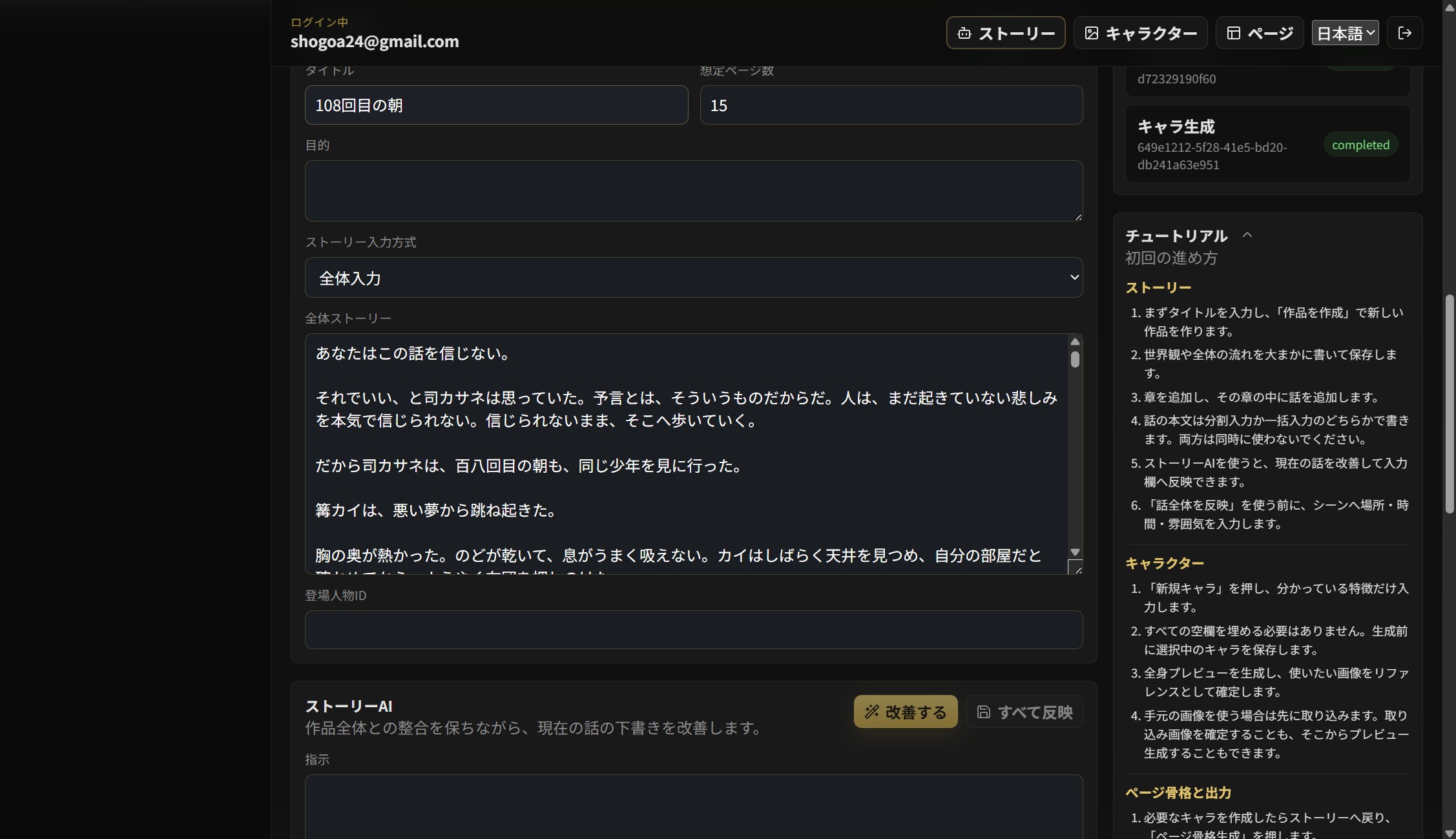Click the magic wand icon on 改善する
The height and width of the screenshot is (839, 1456).
click(871, 712)
